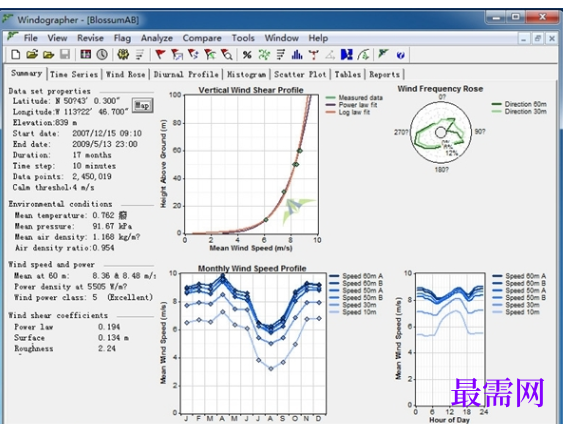Click the blue help question icon
Viewport: 563px width, 424px height.
click(401, 55)
